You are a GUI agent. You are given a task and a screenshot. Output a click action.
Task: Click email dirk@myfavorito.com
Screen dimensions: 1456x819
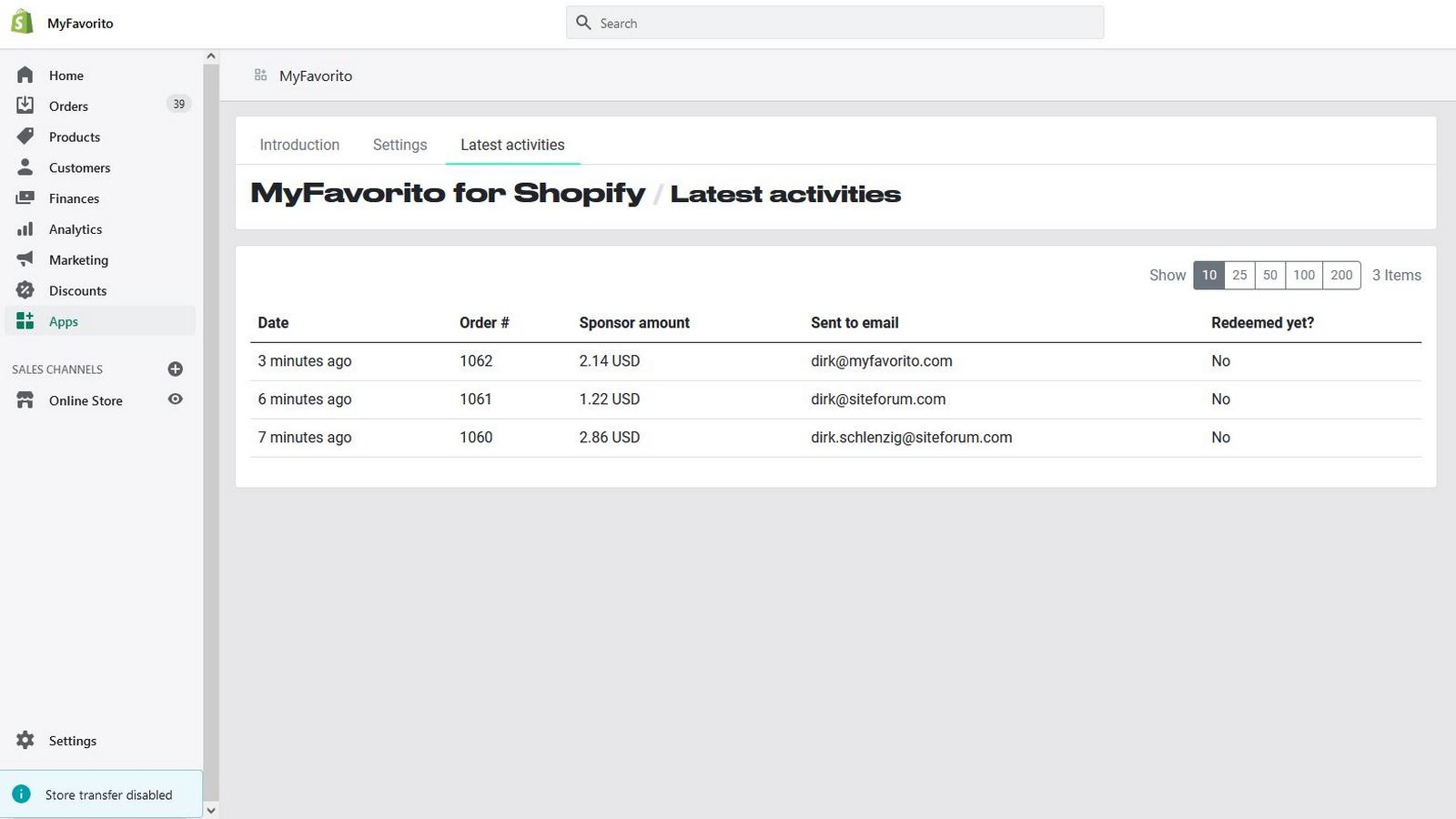(882, 361)
